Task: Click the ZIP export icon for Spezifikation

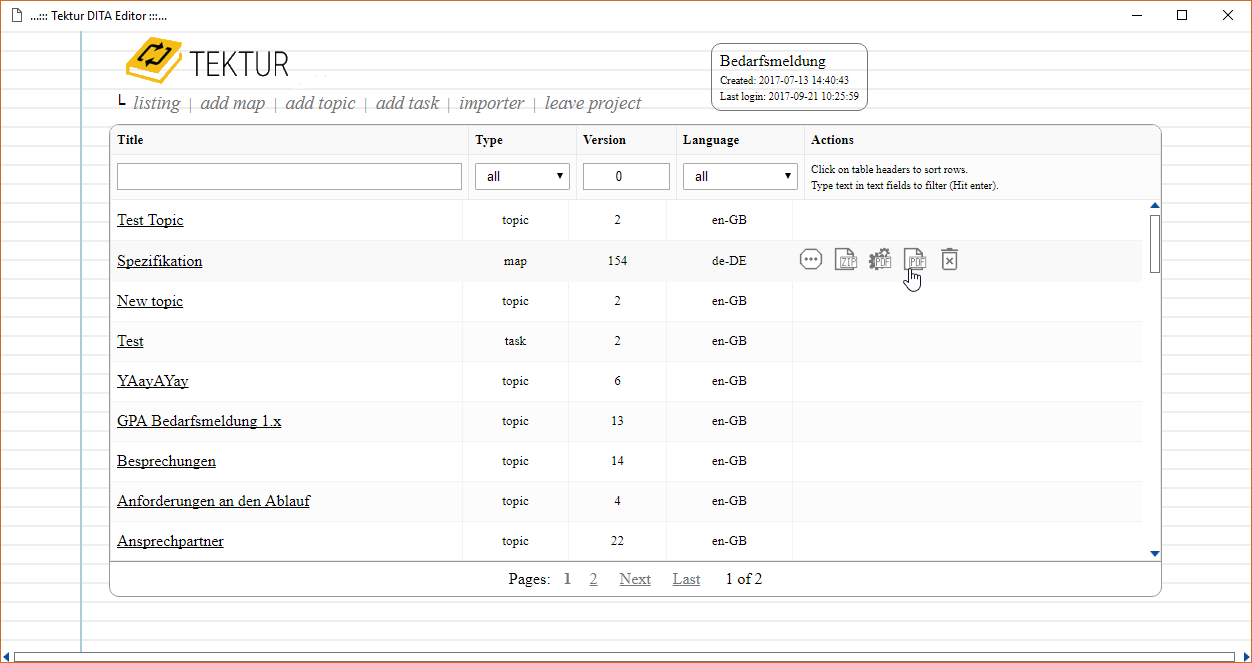Action: coord(846,260)
